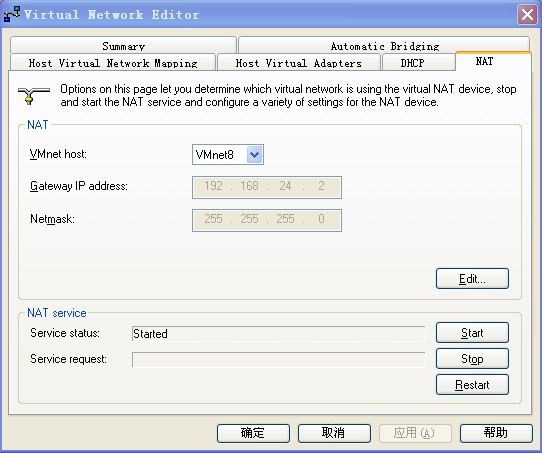Viewport: 542px width, 453px height.
Task: Click the 'Gateway IP address:' label
Action: tap(79, 186)
